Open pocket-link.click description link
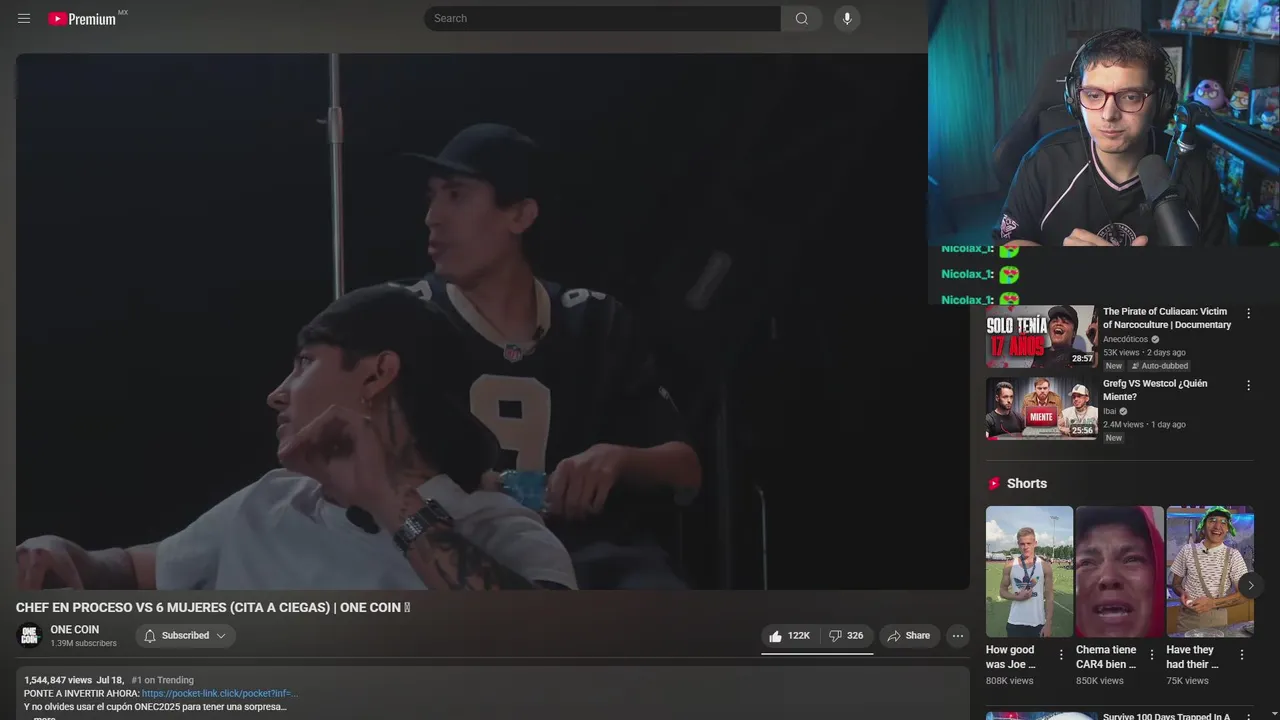The image size is (1280, 720). tap(220, 693)
